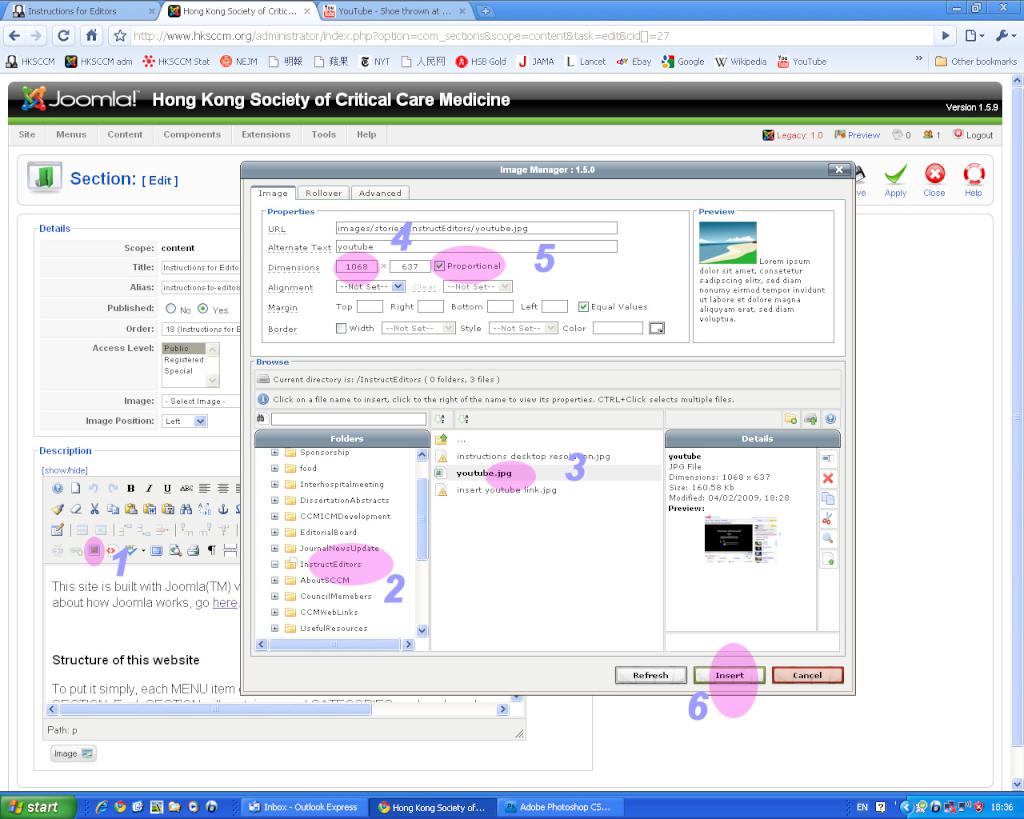Click the Bold button in editor toolbar
The width and height of the screenshot is (1024, 819).
131,489
